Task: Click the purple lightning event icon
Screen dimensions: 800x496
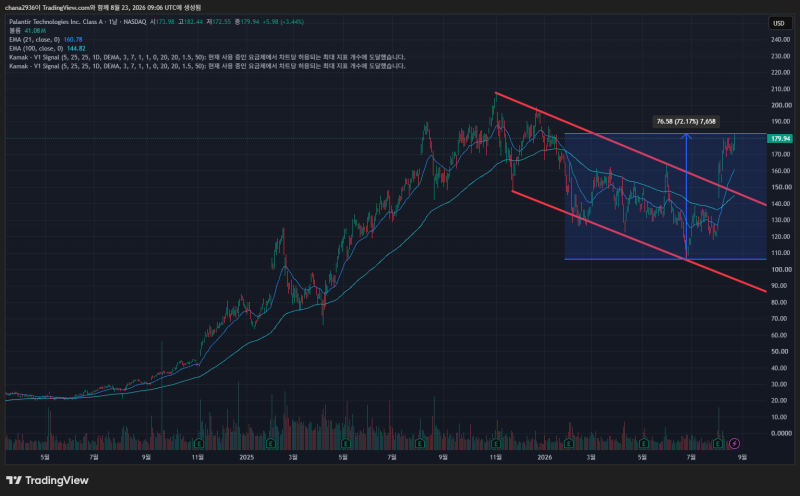Action: tap(734, 443)
